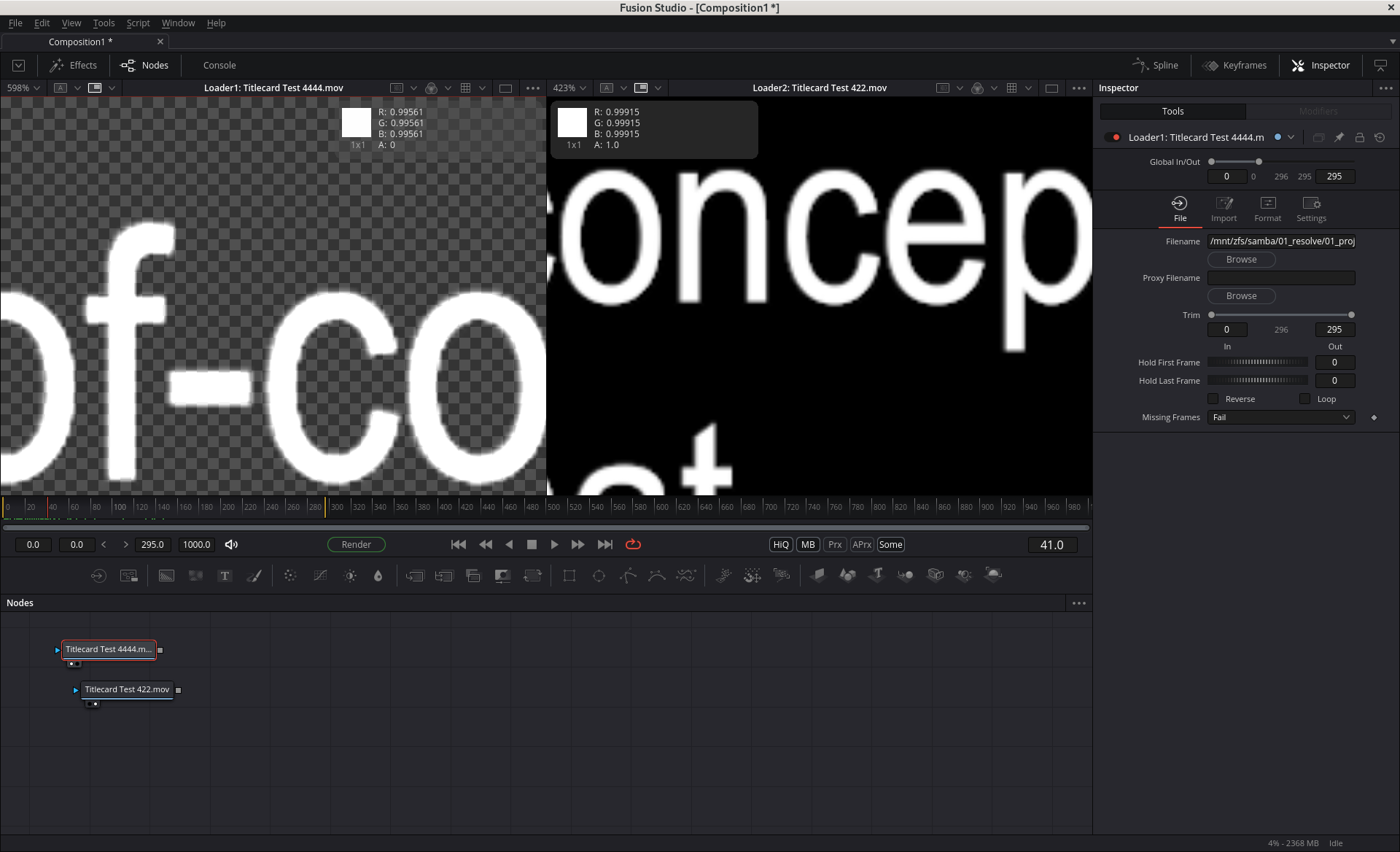This screenshot has height=852, width=1400.
Task: Add a Blur (droplet) tool
Action: pyautogui.click(x=378, y=576)
